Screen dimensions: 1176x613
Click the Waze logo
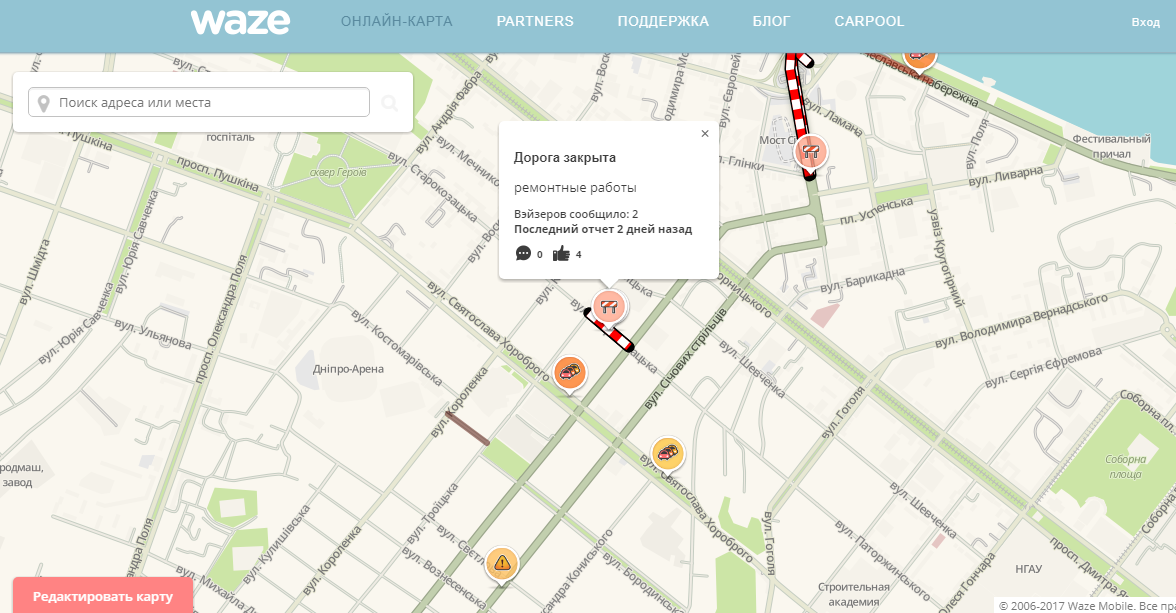240,22
